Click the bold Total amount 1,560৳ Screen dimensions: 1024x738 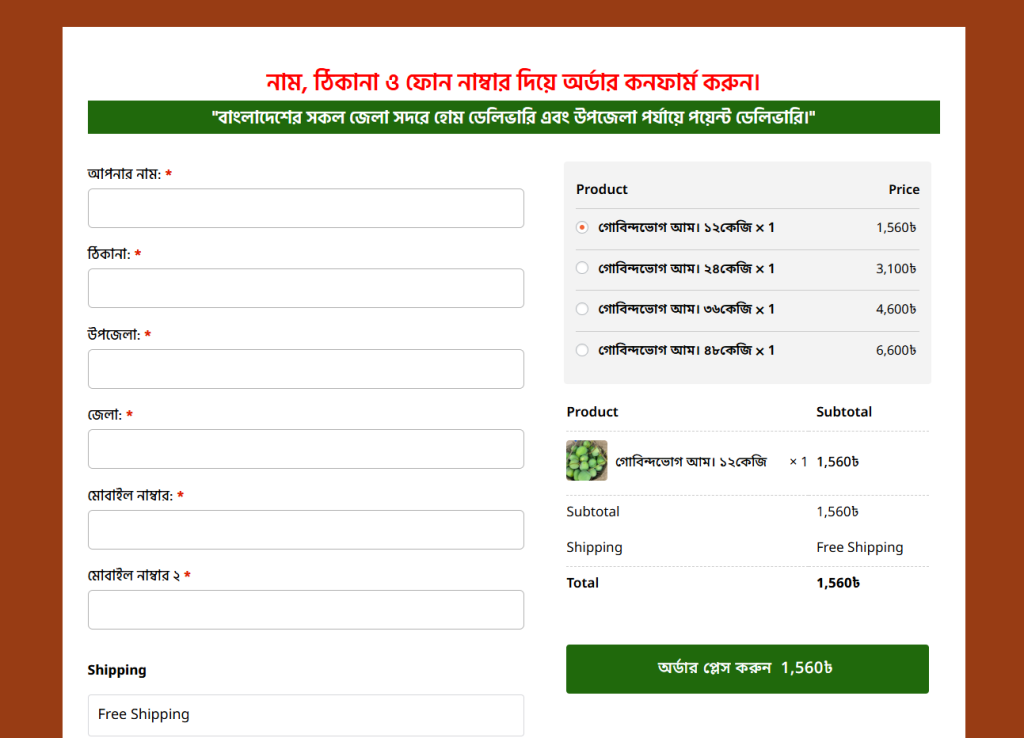tap(838, 583)
